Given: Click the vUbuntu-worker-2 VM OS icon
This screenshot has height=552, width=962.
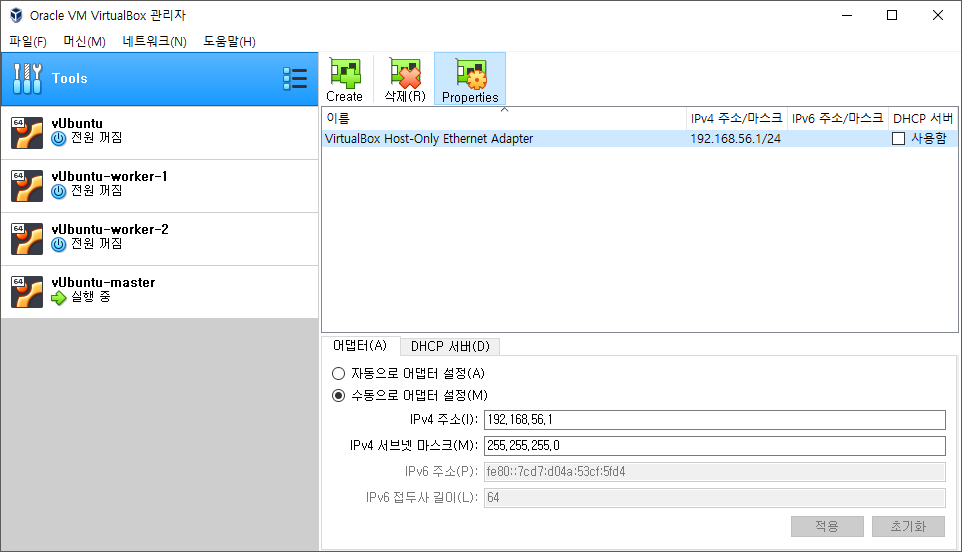Looking at the screenshot, I should 27,239.
